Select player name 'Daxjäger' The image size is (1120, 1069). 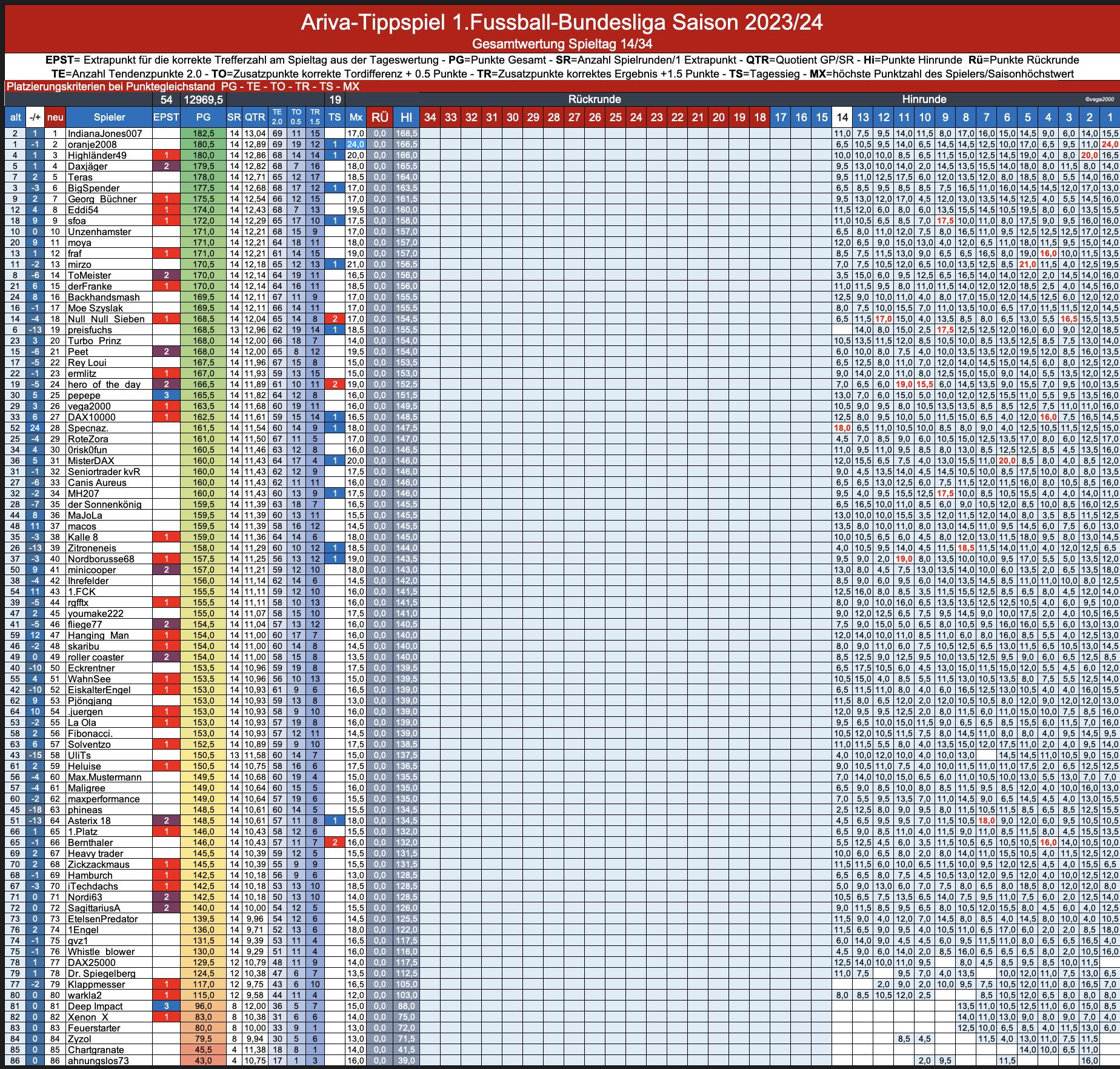click(87, 166)
